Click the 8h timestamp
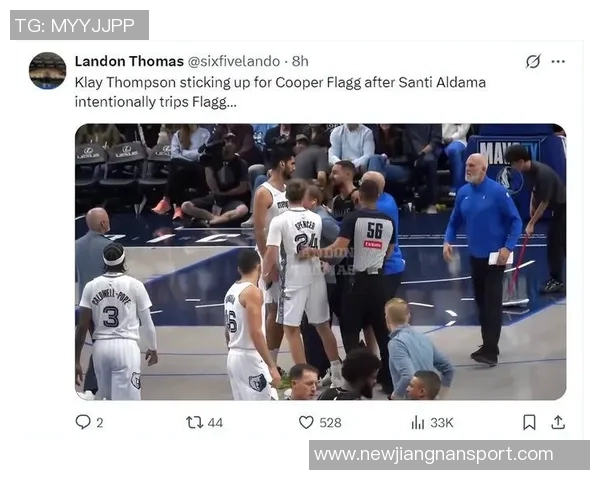 tap(300, 61)
